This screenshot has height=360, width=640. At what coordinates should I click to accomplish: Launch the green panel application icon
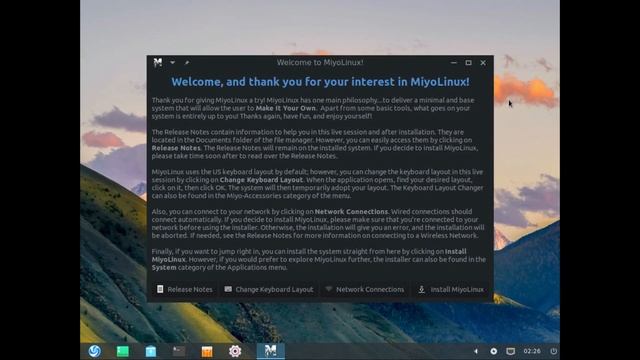pos(122,351)
